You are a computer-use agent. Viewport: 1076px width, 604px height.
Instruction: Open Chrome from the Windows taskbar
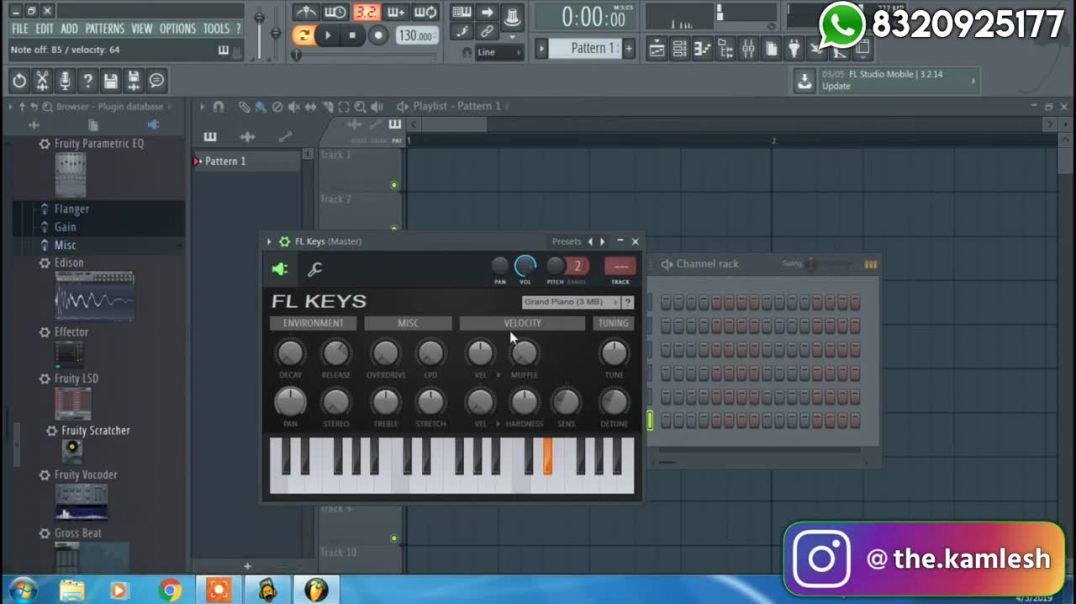click(x=169, y=590)
